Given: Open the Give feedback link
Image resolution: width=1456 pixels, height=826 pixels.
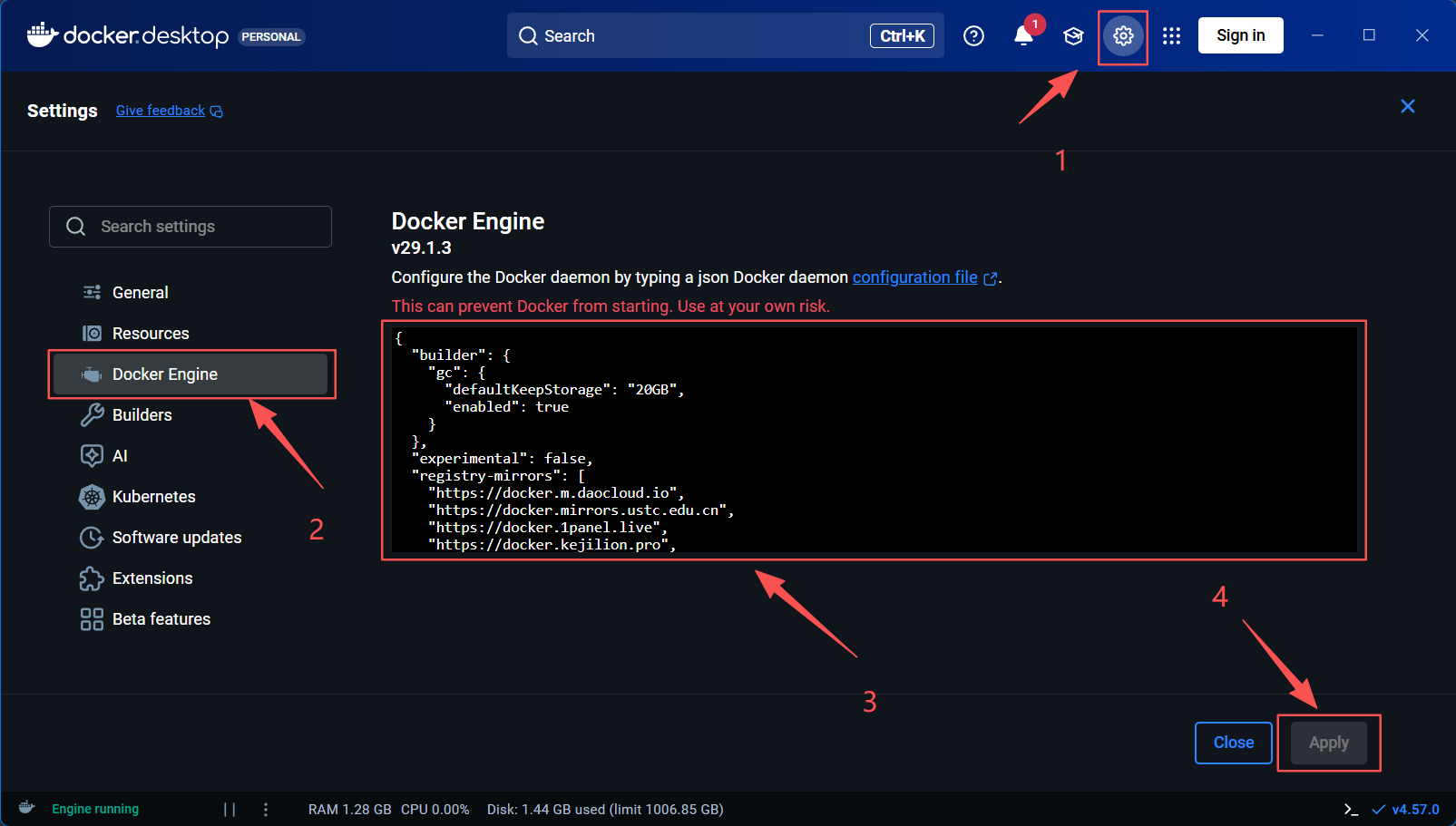Looking at the screenshot, I should tap(161, 111).
